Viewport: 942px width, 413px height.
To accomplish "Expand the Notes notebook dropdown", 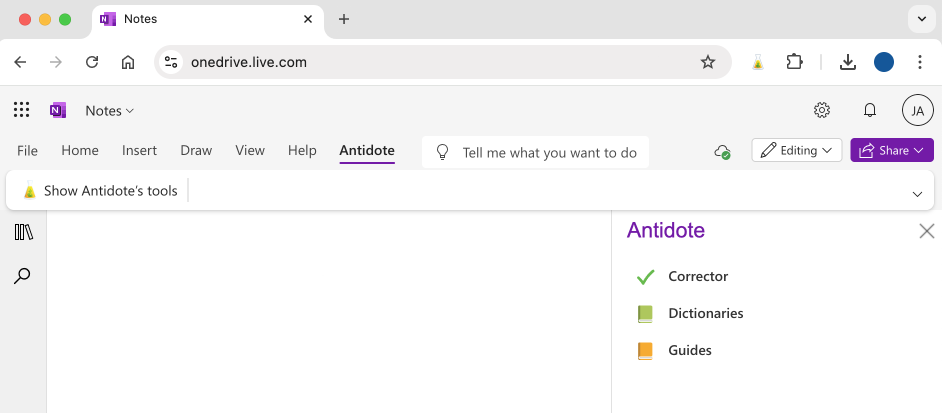I will click(x=109, y=111).
